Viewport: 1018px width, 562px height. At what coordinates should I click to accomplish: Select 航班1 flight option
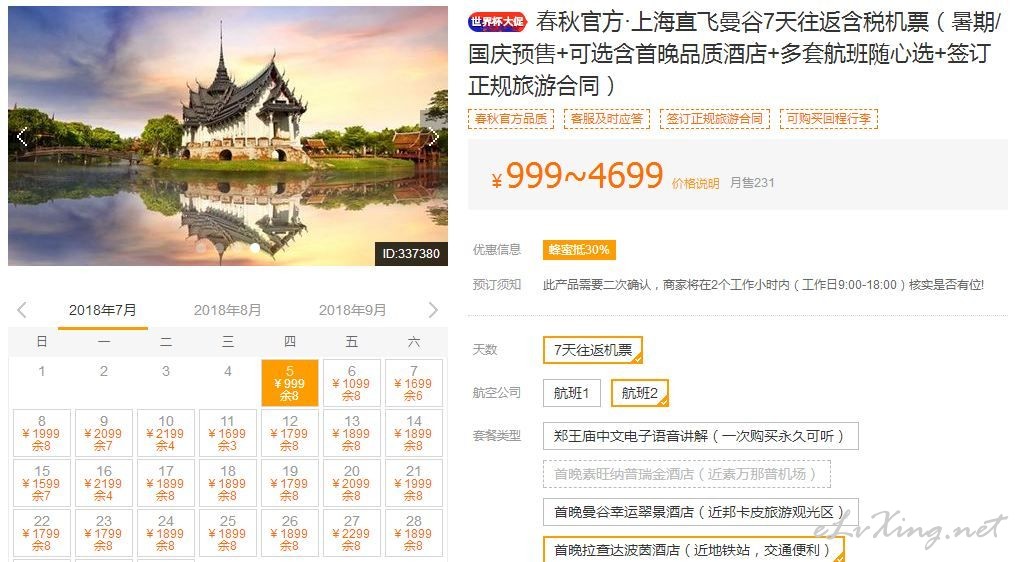571,393
